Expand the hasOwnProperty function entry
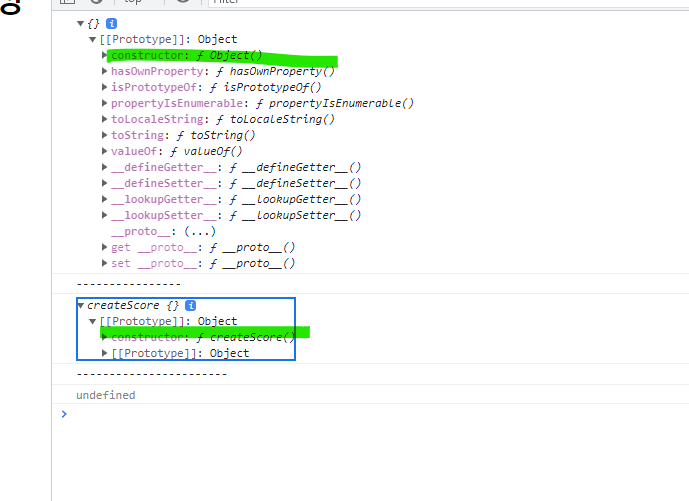The height and width of the screenshot is (501, 689). tap(104, 71)
